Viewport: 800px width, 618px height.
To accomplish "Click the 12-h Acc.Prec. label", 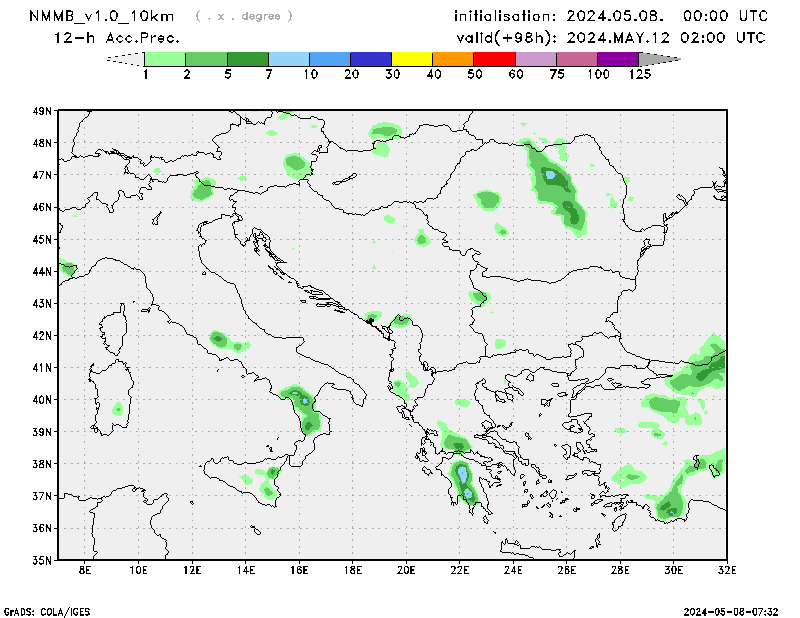I will click(x=117, y=38).
